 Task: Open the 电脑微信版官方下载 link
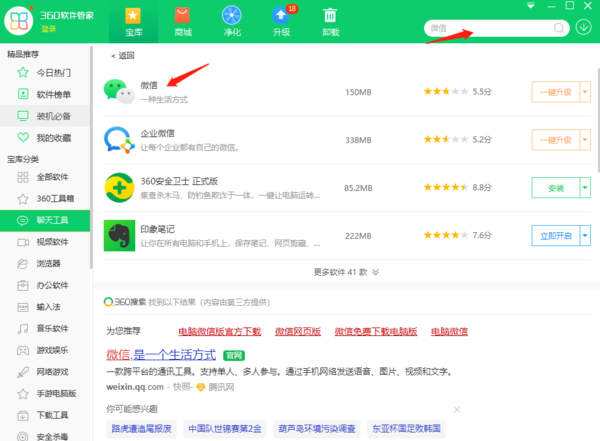[x=220, y=332]
